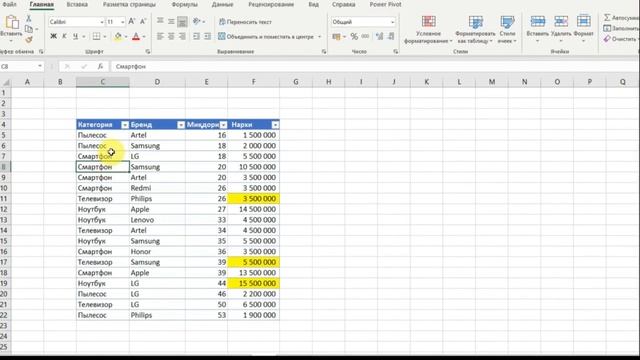Select column header G
Screen dimensions: 640x360
(296, 82)
